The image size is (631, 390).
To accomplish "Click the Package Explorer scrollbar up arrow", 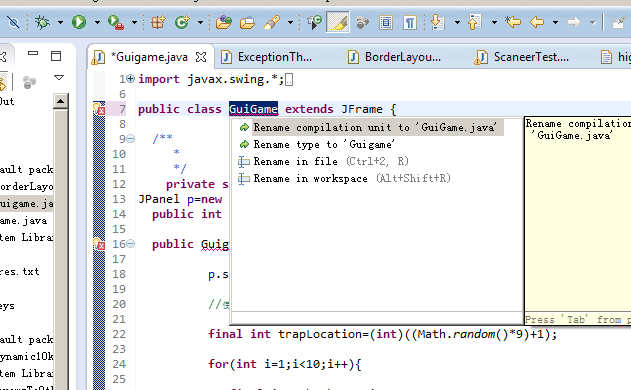I will [x=60, y=101].
